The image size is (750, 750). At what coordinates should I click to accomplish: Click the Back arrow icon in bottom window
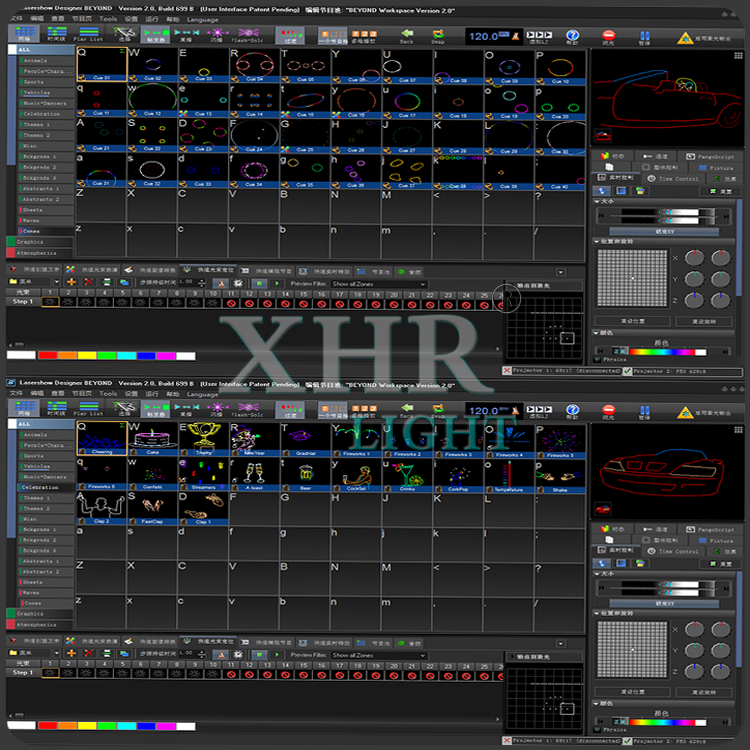click(x=407, y=409)
